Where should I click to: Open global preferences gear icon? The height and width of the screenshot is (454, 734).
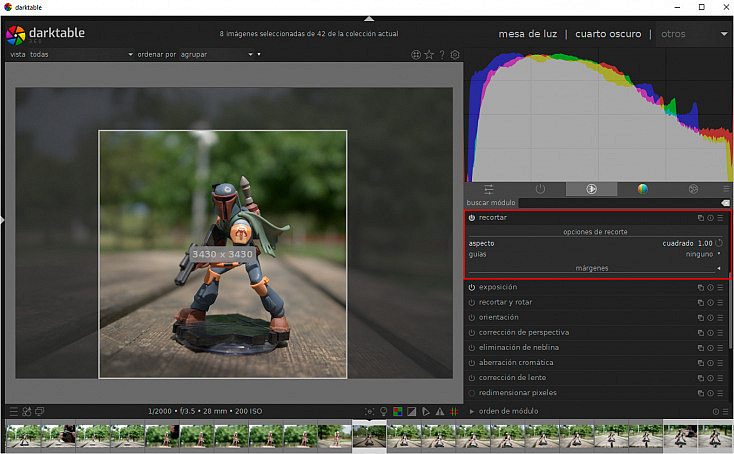coord(455,55)
